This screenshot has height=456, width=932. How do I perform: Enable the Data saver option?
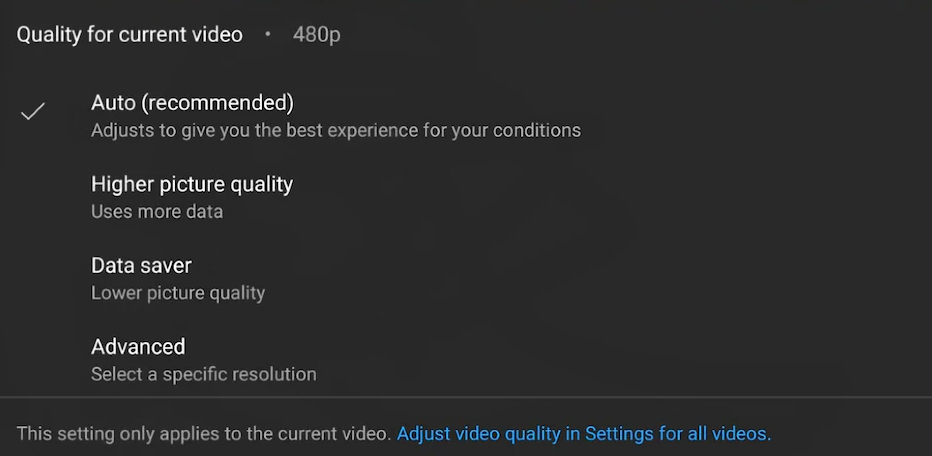pyautogui.click(x=141, y=266)
